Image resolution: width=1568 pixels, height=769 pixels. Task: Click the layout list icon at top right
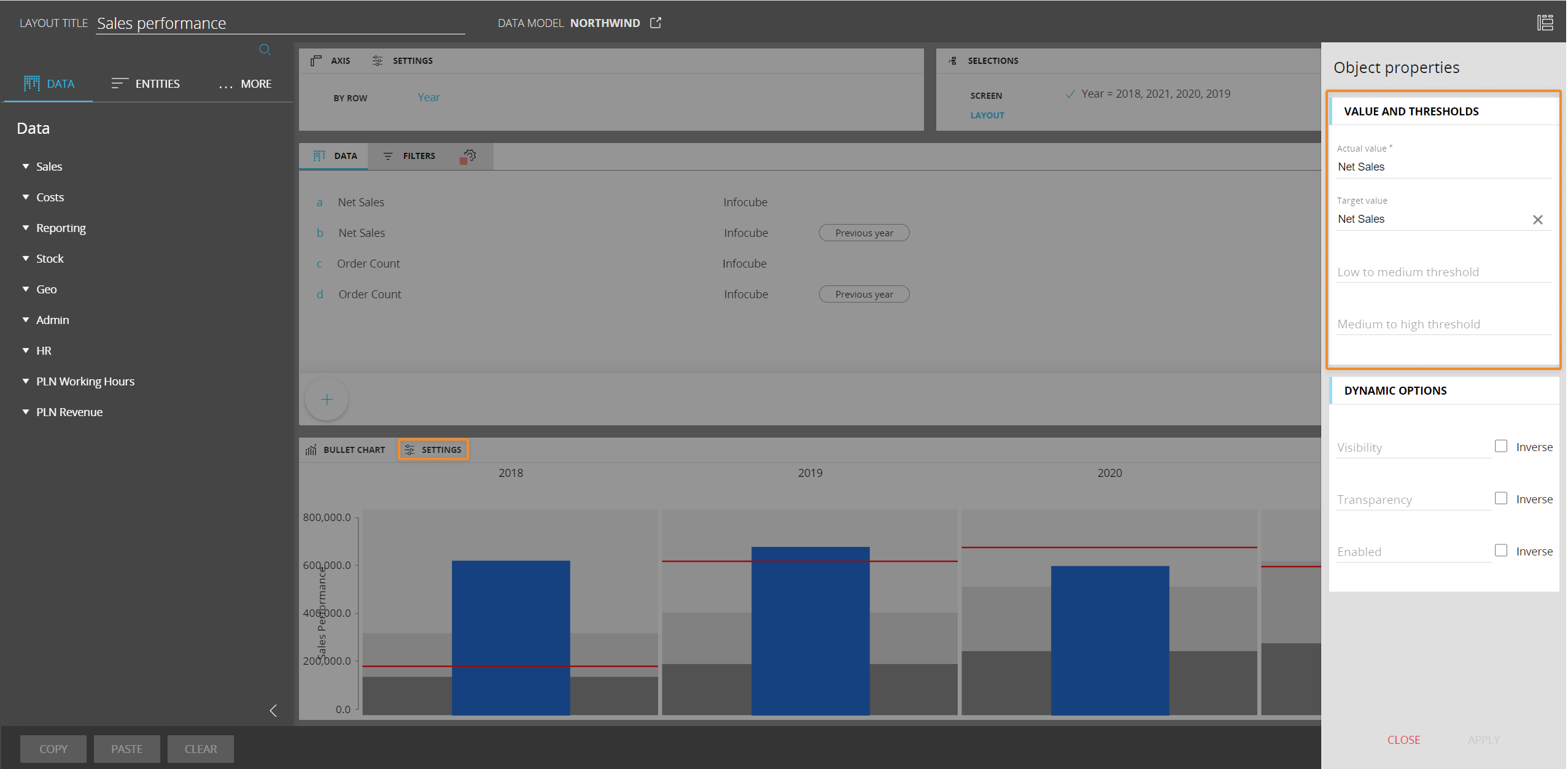coord(1545,23)
